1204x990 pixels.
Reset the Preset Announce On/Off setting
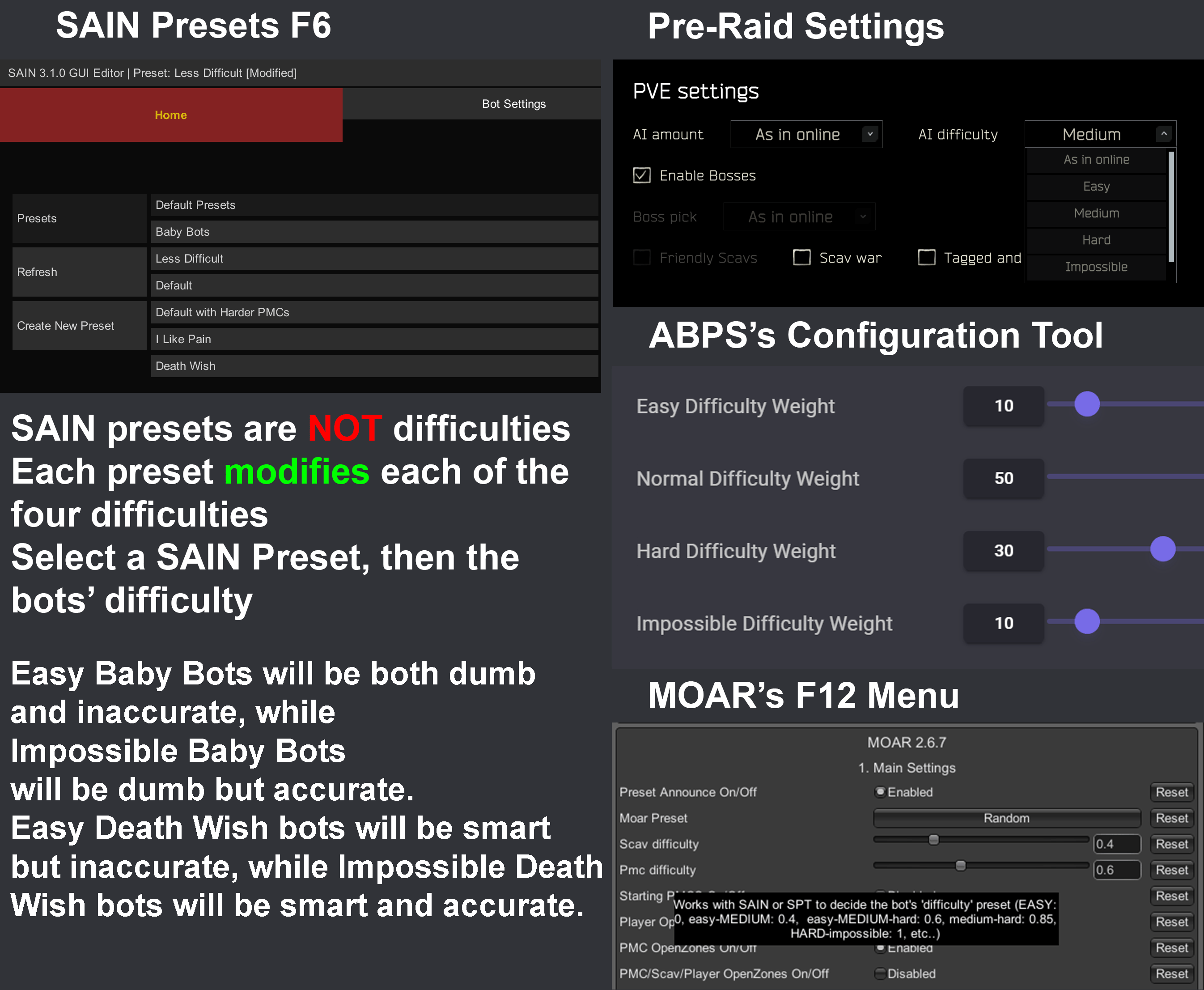(x=1171, y=792)
